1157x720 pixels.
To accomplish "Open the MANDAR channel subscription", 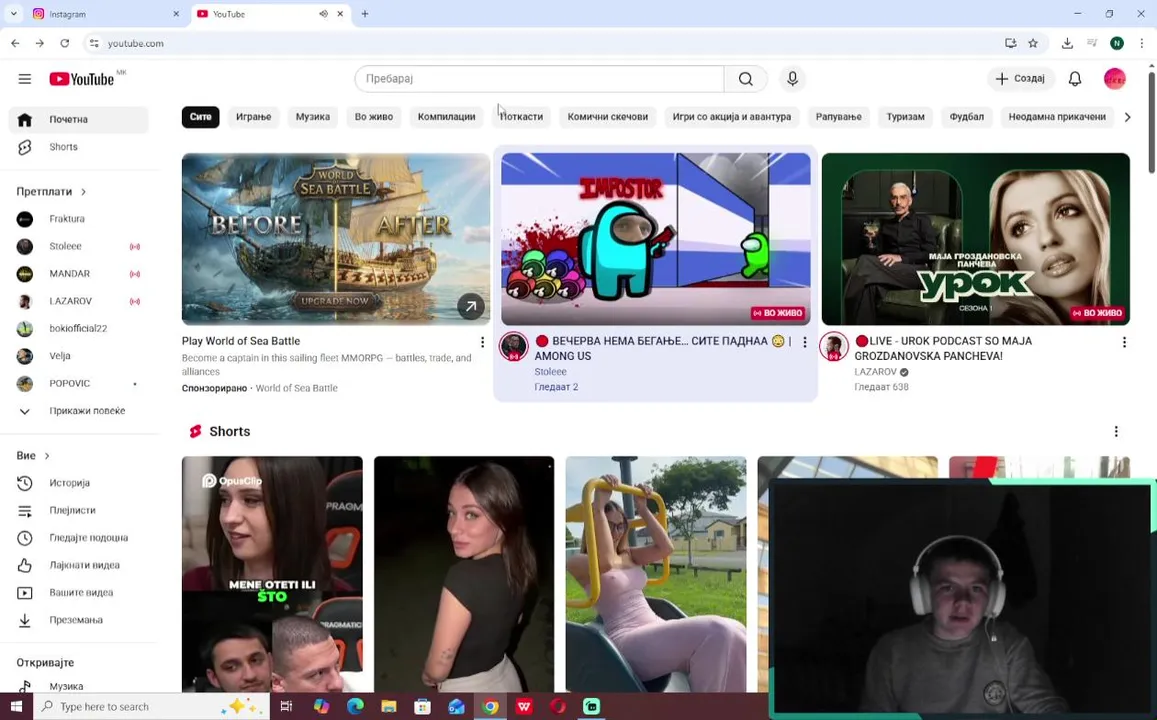I will tap(79, 274).
